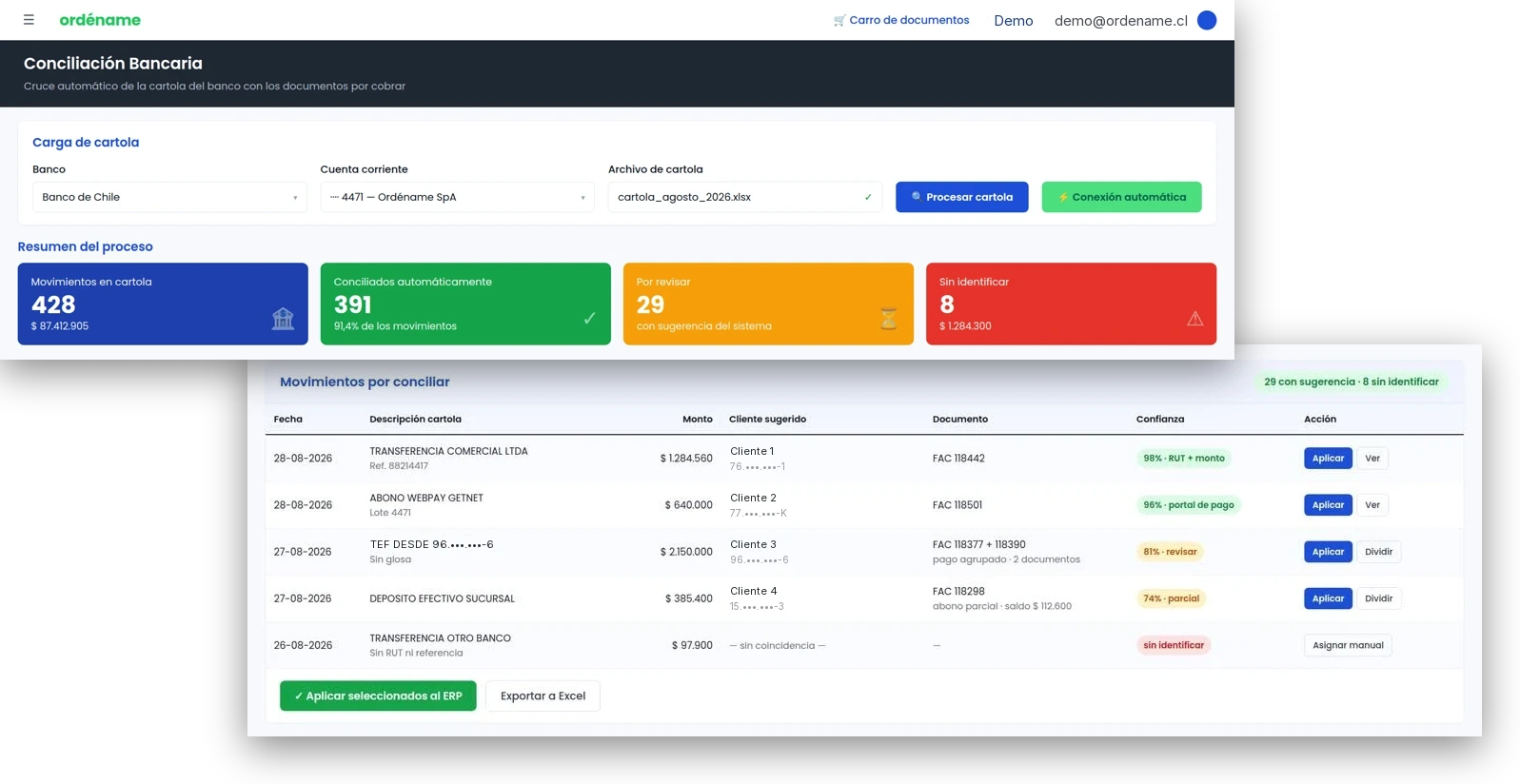This screenshot has height=784, width=1520.
Task: Open the hamburger menu icon
Action: pyautogui.click(x=29, y=20)
